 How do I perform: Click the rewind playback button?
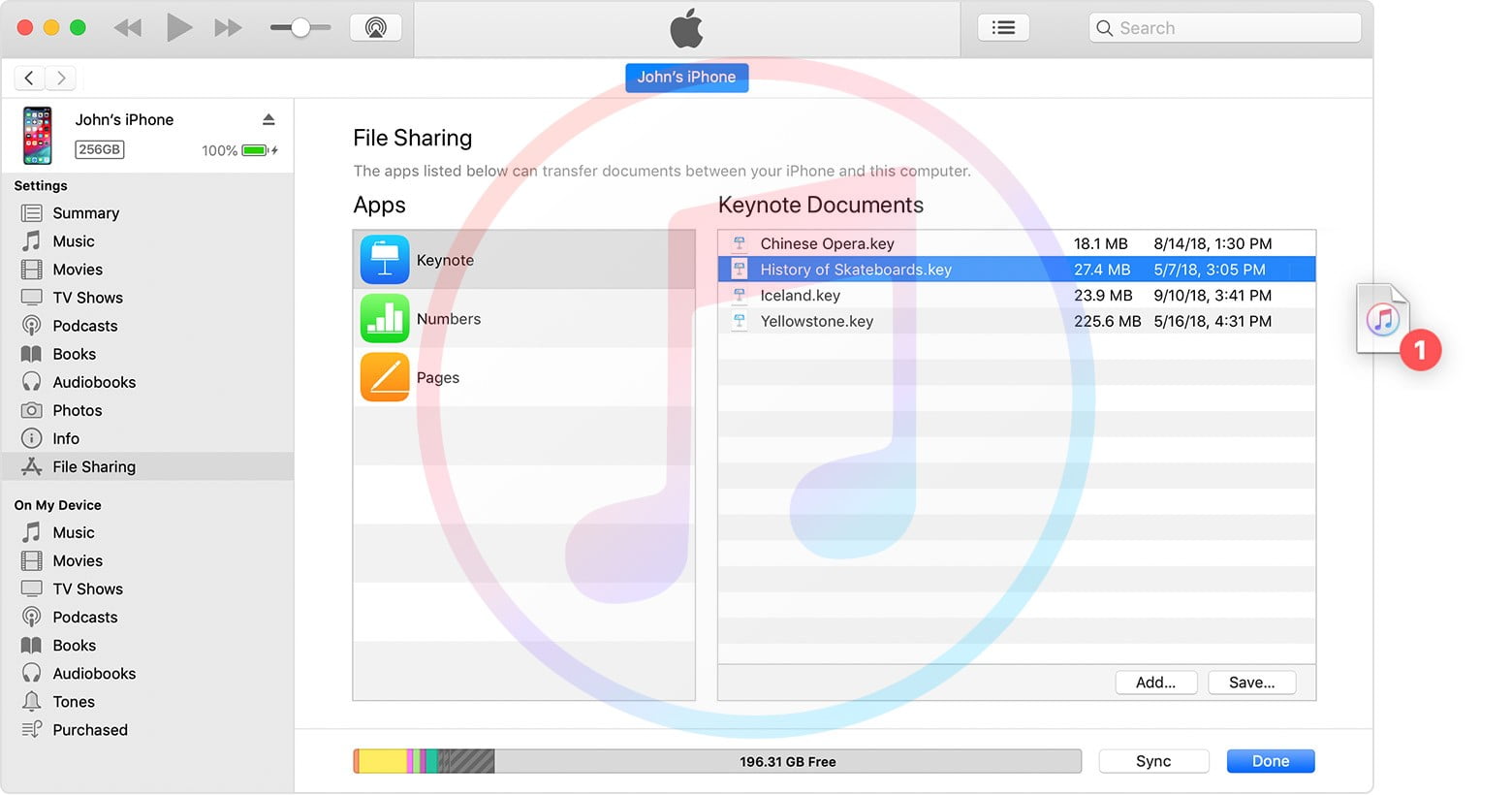click(x=128, y=28)
